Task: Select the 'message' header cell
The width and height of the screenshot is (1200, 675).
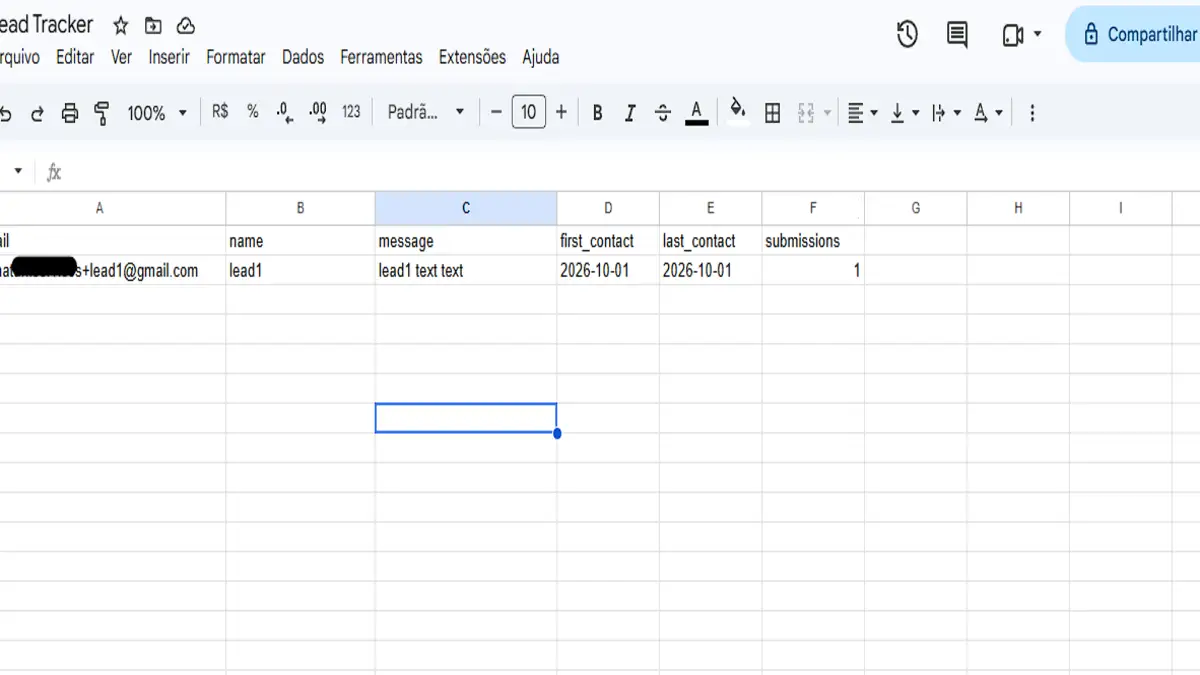Action: pyautogui.click(x=466, y=241)
